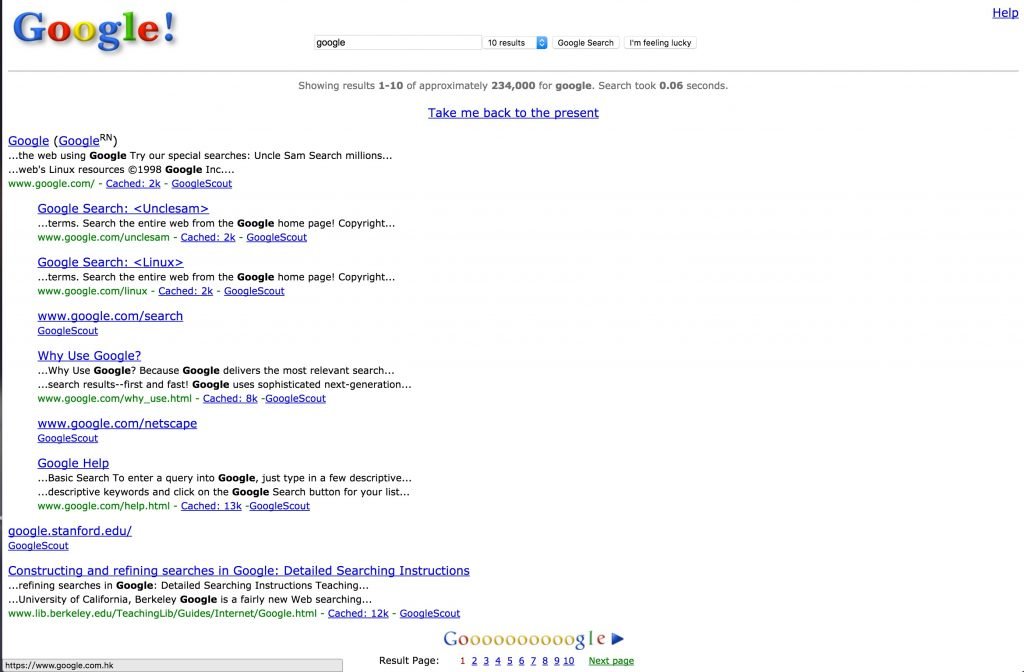View the Cached: 13k link
The width and height of the screenshot is (1024, 672).
(211, 506)
